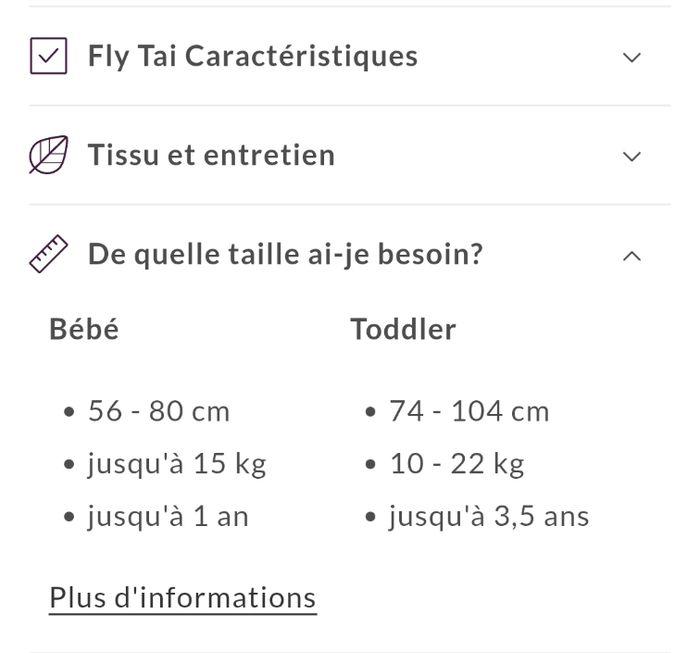Click the Bébé column heading
700x653 pixels.
point(84,329)
